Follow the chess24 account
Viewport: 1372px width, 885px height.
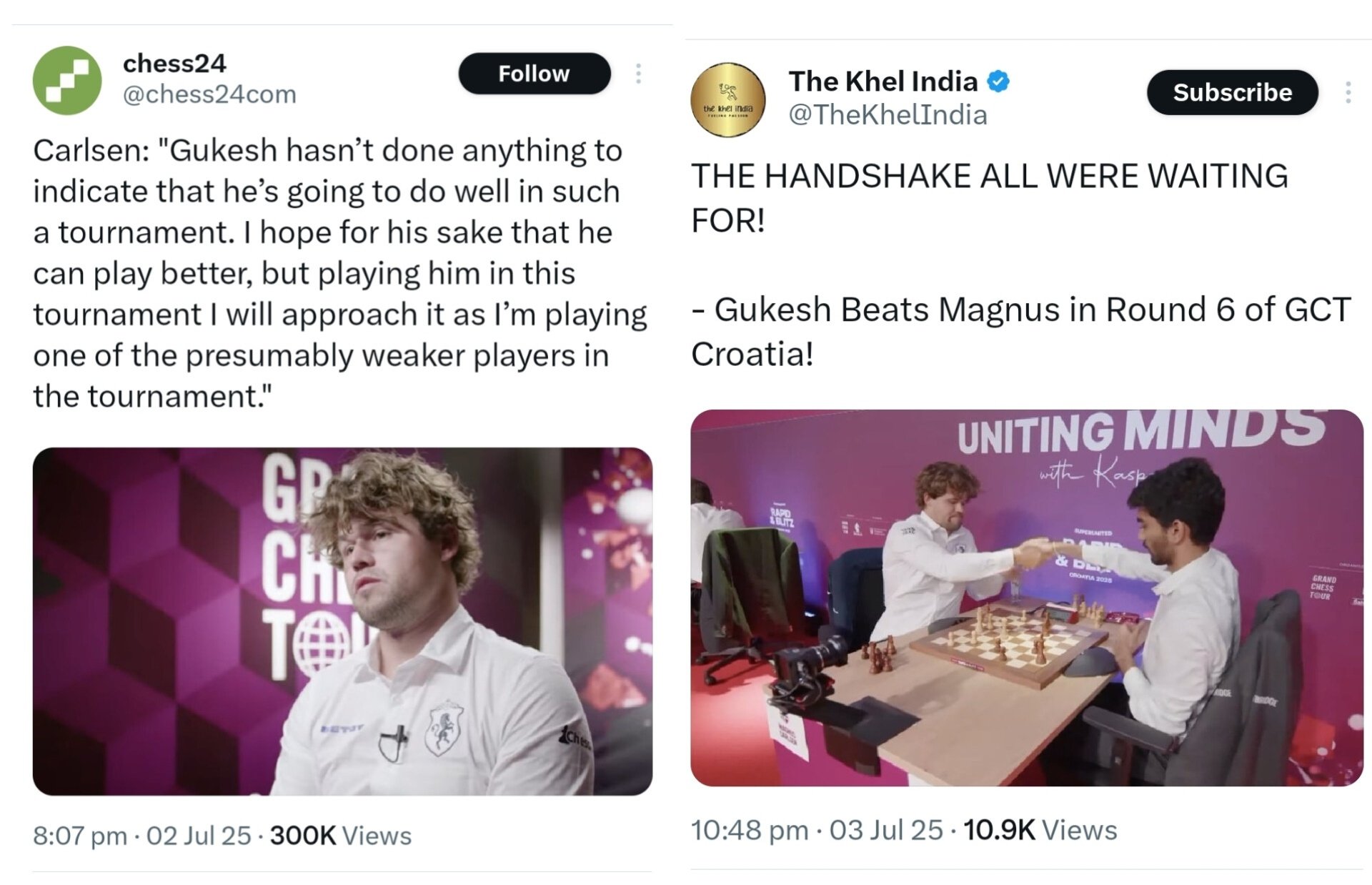534,74
